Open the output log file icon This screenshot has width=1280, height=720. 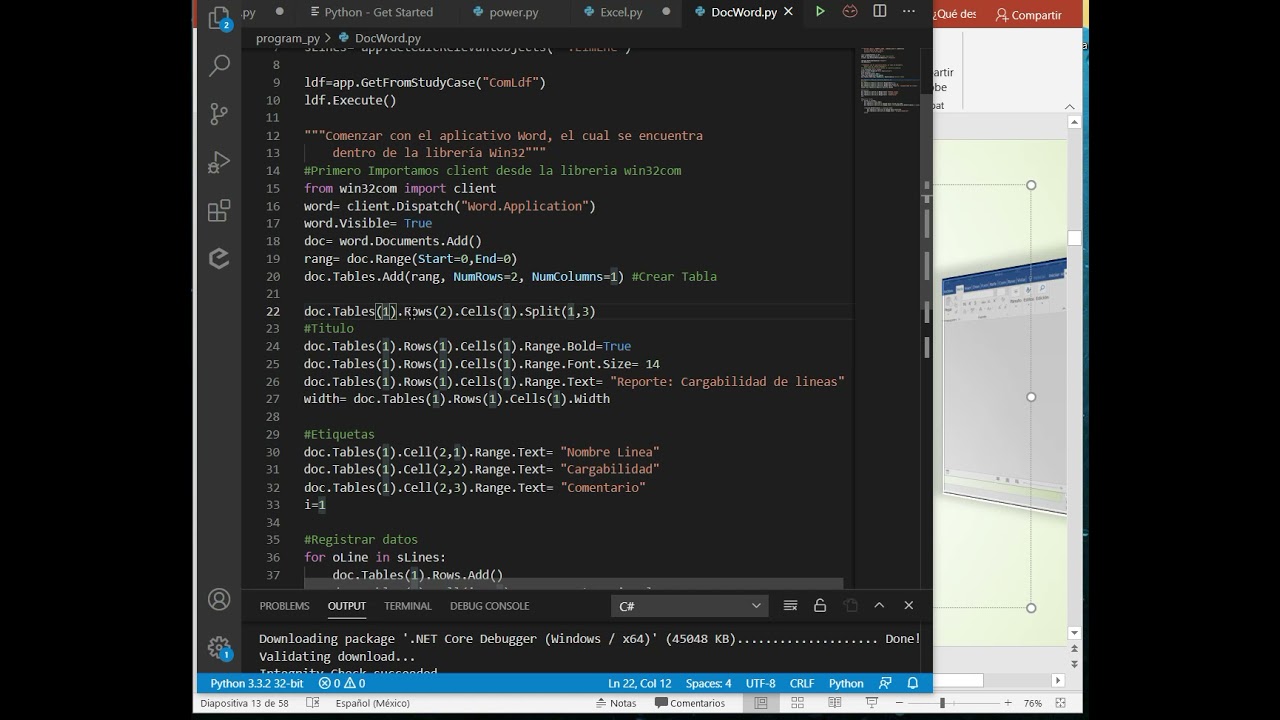pyautogui.click(x=850, y=605)
